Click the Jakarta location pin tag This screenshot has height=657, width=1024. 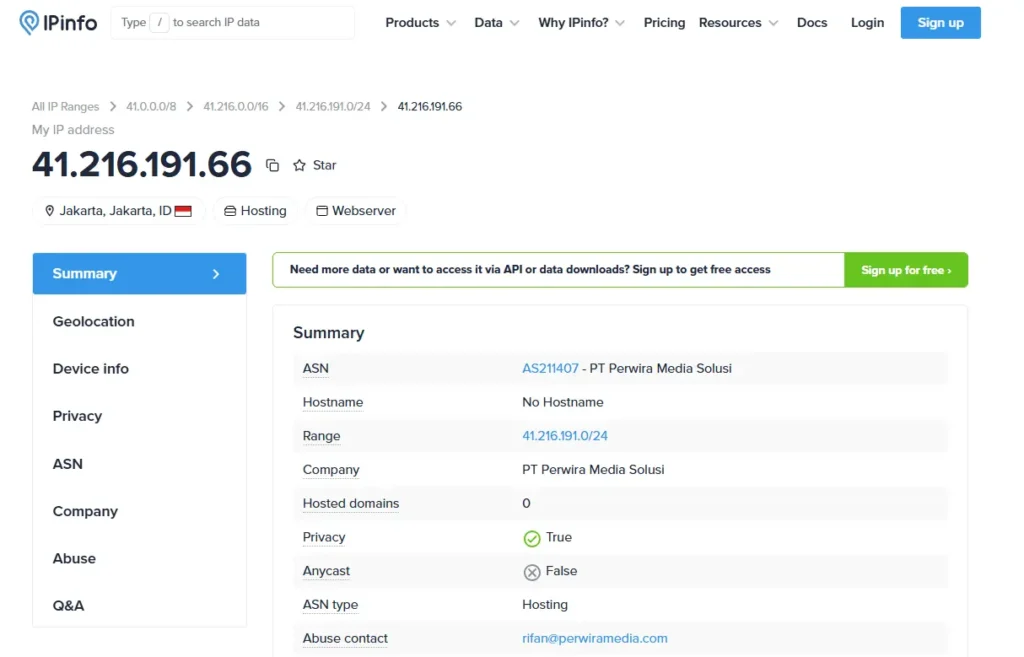point(118,211)
